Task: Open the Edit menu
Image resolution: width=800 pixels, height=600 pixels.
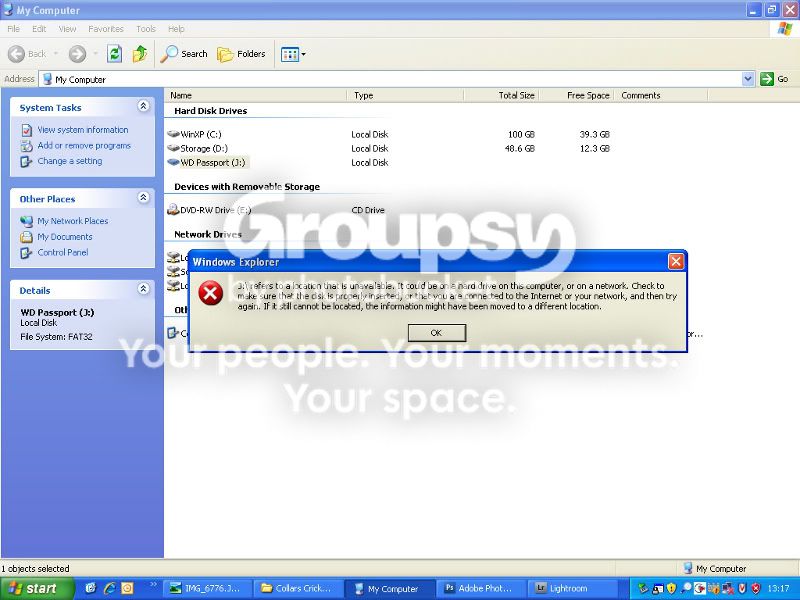Action: pyautogui.click(x=39, y=29)
